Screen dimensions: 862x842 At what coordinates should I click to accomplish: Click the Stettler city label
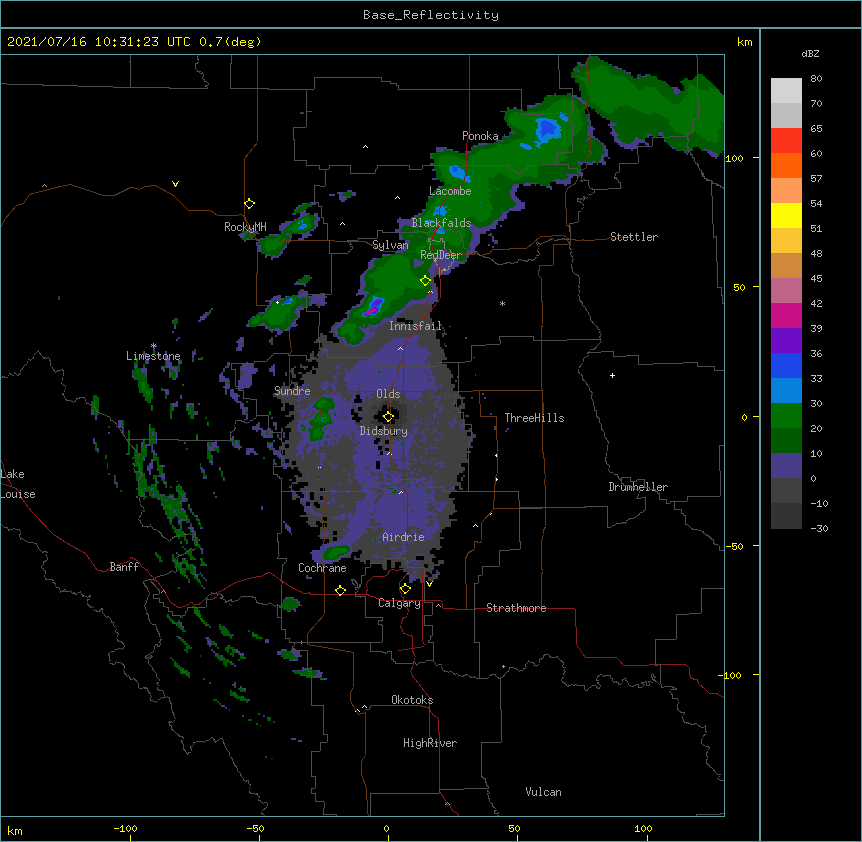(634, 237)
